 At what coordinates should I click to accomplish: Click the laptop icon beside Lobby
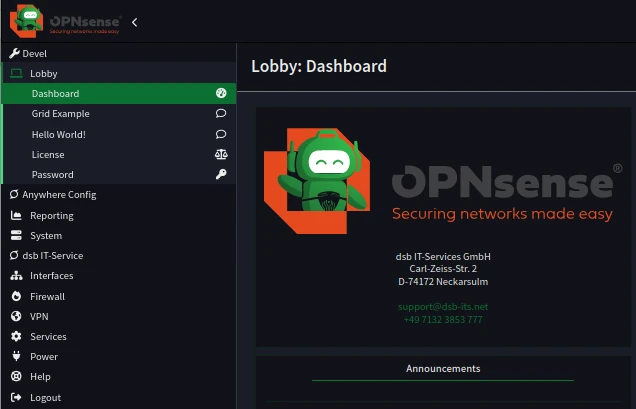[x=16, y=73]
